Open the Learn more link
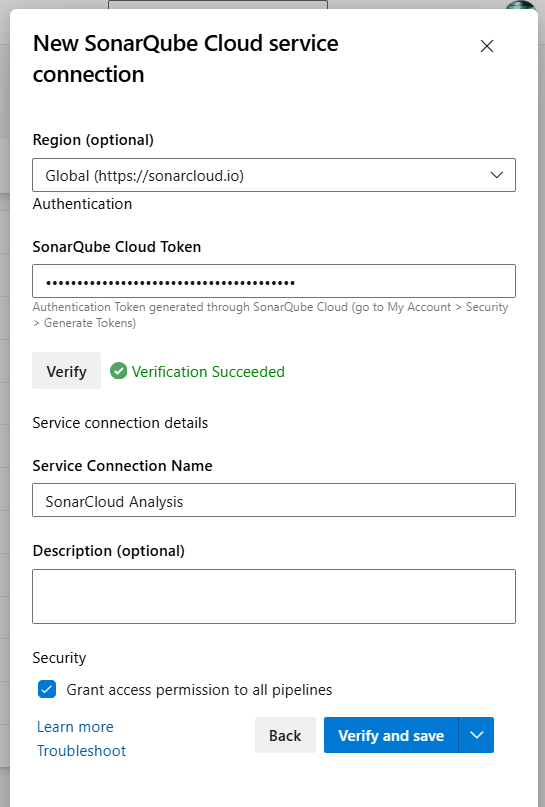Screen dimensions: 545x807 tap(75, 727)
